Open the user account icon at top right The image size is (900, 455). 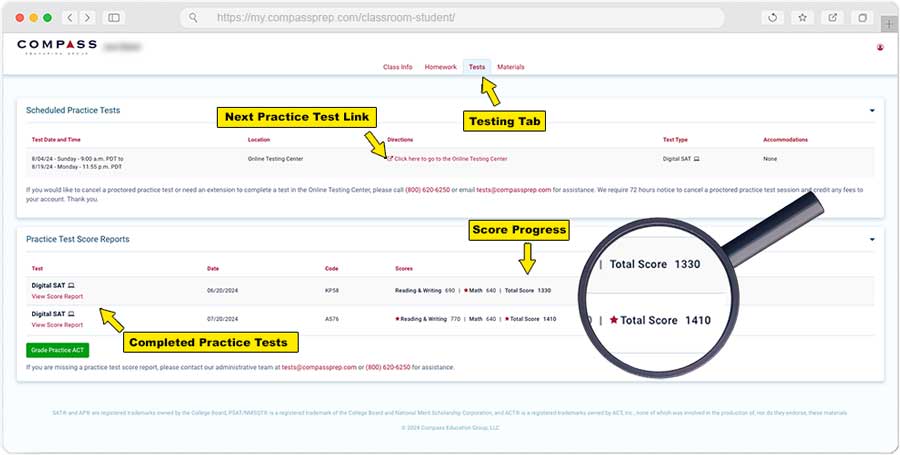pyautogui.click(x=880, y=47)
